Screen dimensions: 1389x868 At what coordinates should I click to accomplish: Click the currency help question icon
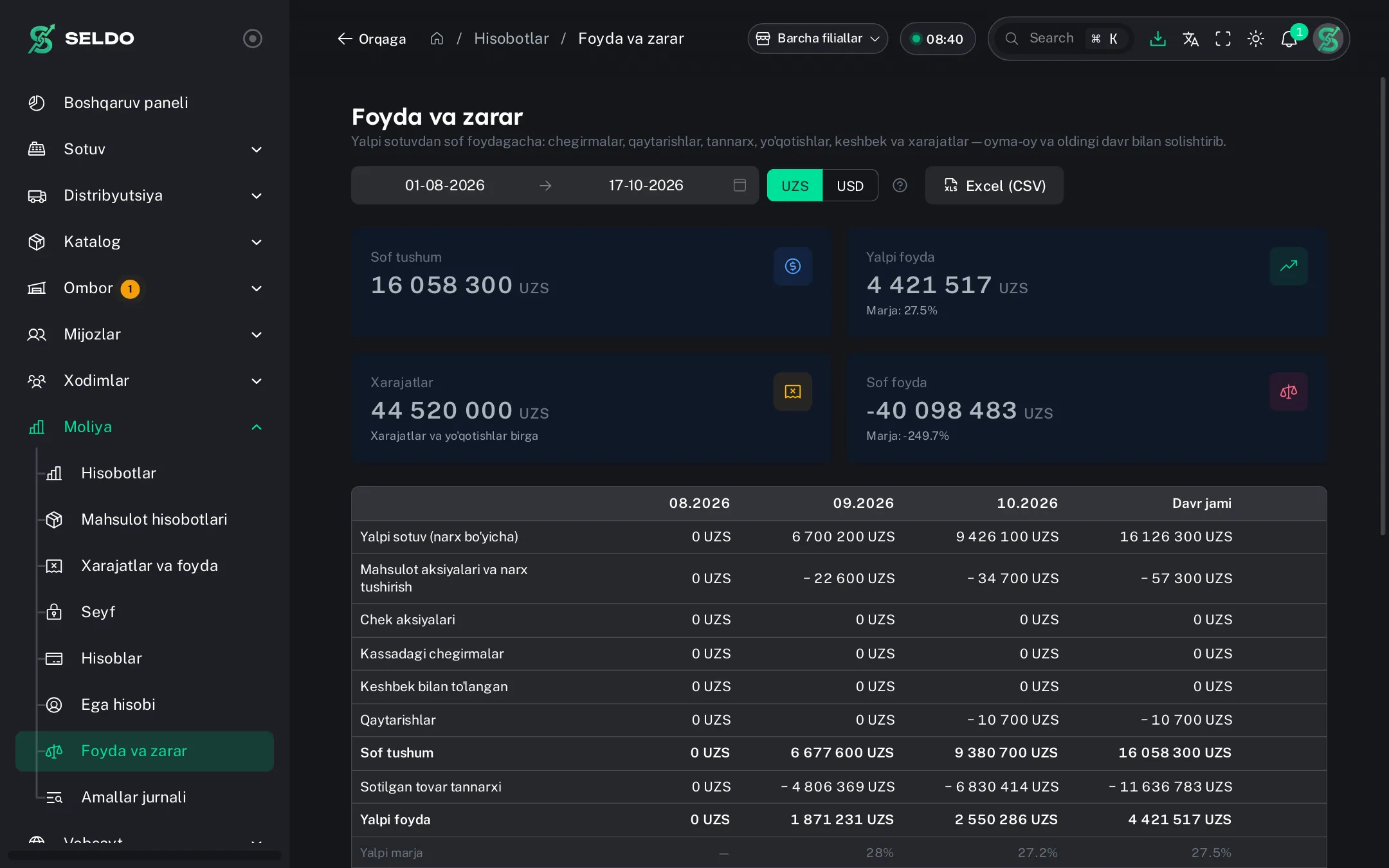click(900, 185)
